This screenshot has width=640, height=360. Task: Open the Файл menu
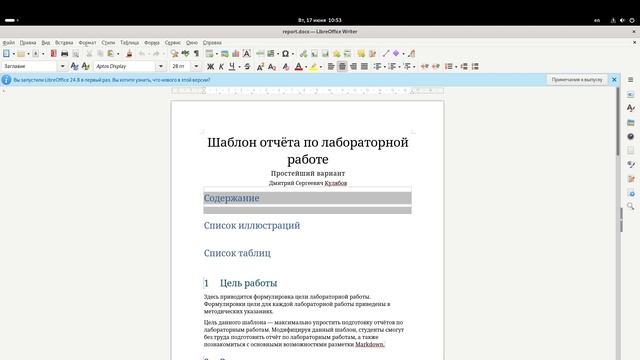[x=9, y=42]
